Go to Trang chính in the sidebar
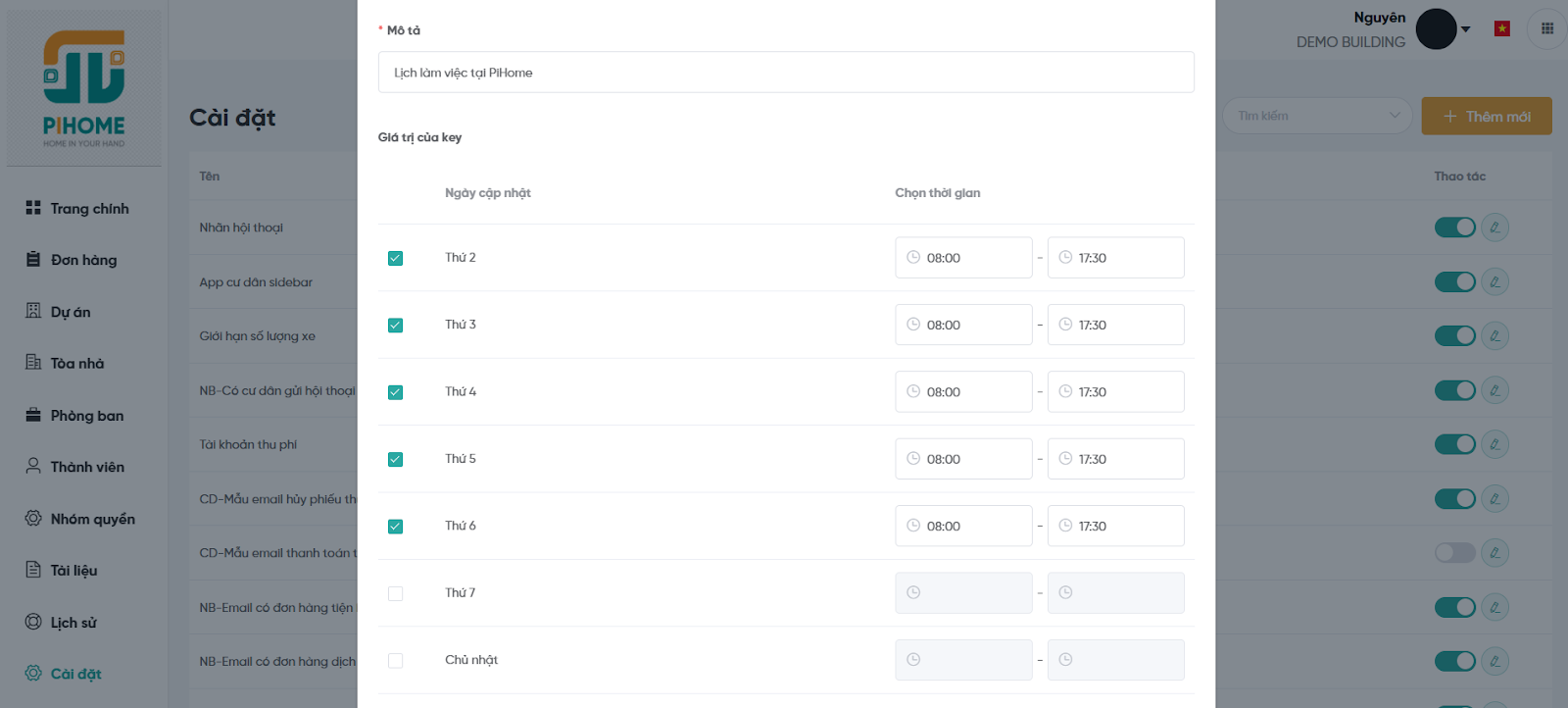Viewport: 1568px width, 708px height. (89, 209)
